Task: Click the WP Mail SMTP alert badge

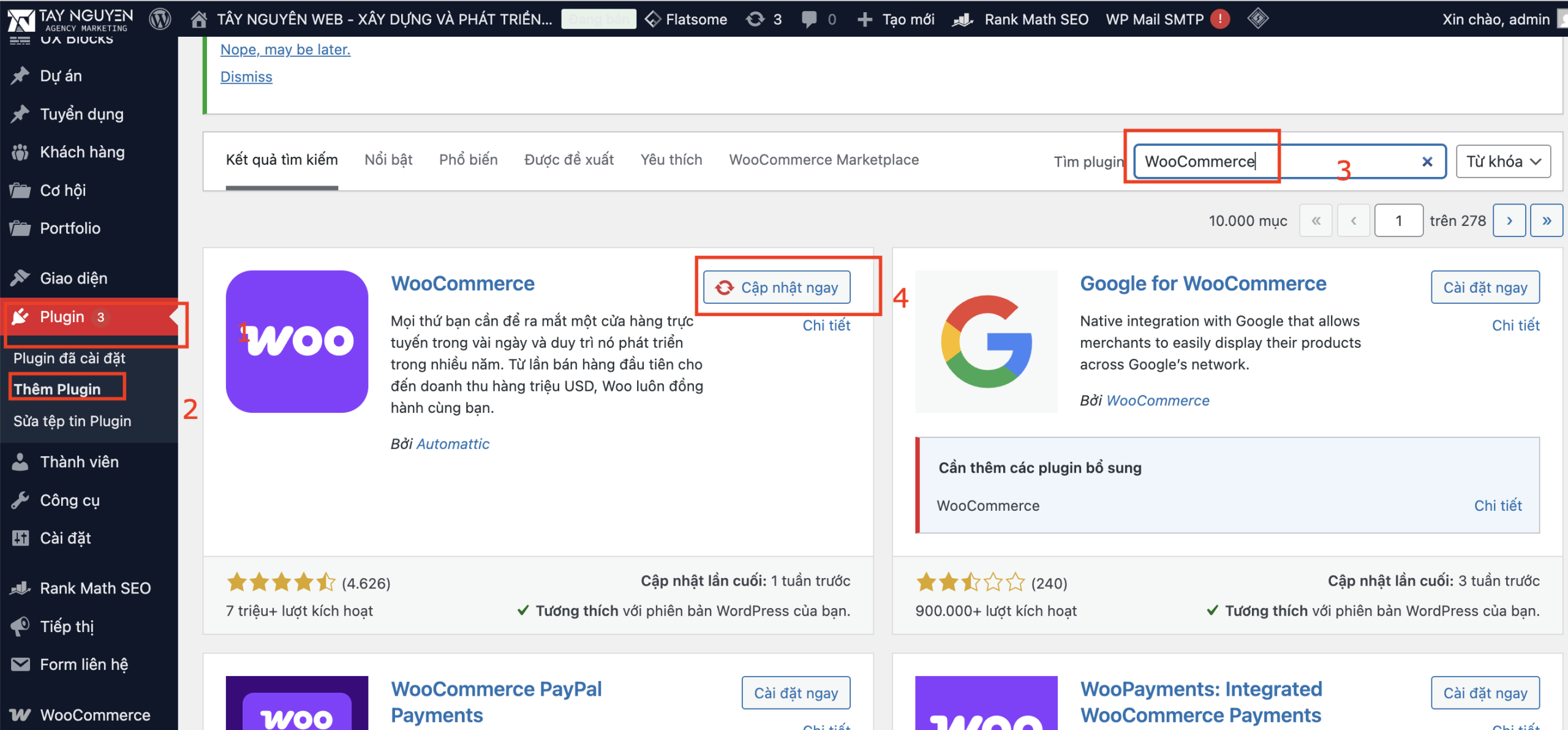Action: 1220,19
